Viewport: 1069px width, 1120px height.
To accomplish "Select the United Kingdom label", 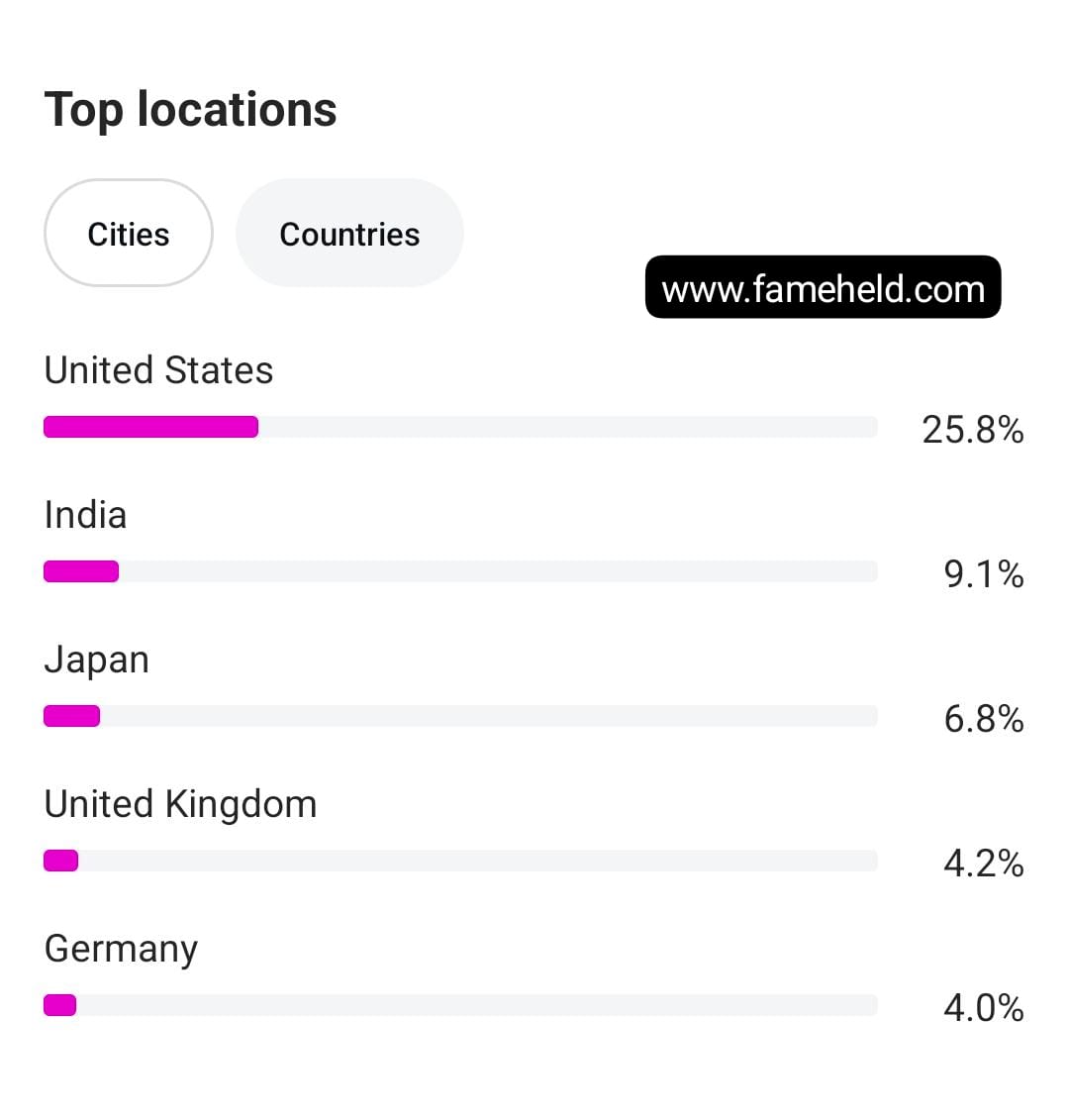I will pos(180,804).
